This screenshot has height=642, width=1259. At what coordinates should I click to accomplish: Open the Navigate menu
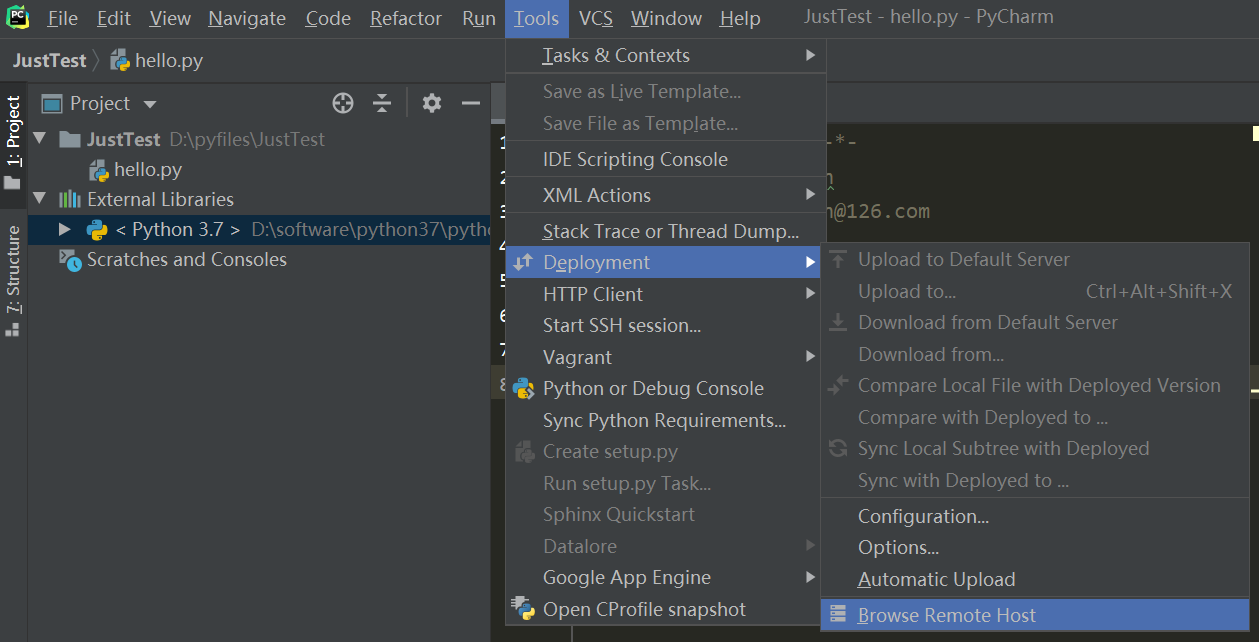tap(247, 18)
